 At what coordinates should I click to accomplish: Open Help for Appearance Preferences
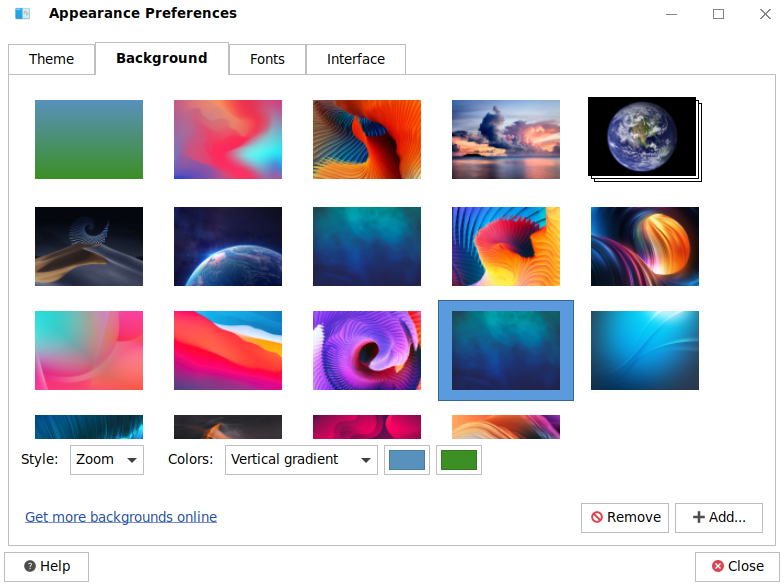(47, 566)
